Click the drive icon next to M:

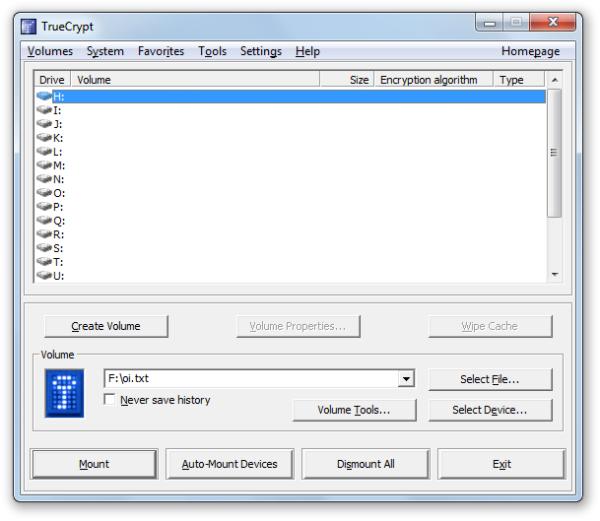(x=44, y=165)
